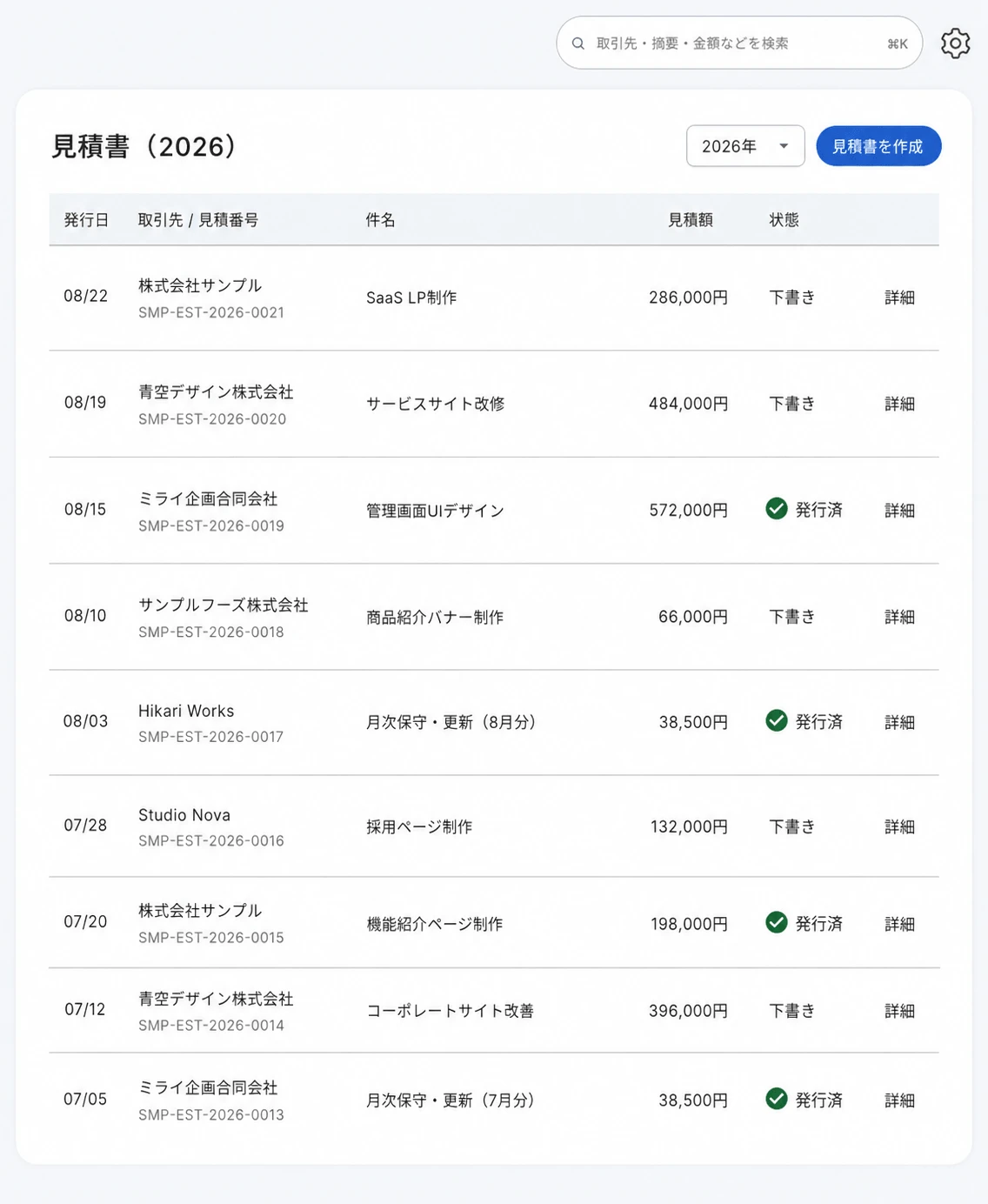
Task: Click the ⌘K shortcut hint in search
Action: 898,43
